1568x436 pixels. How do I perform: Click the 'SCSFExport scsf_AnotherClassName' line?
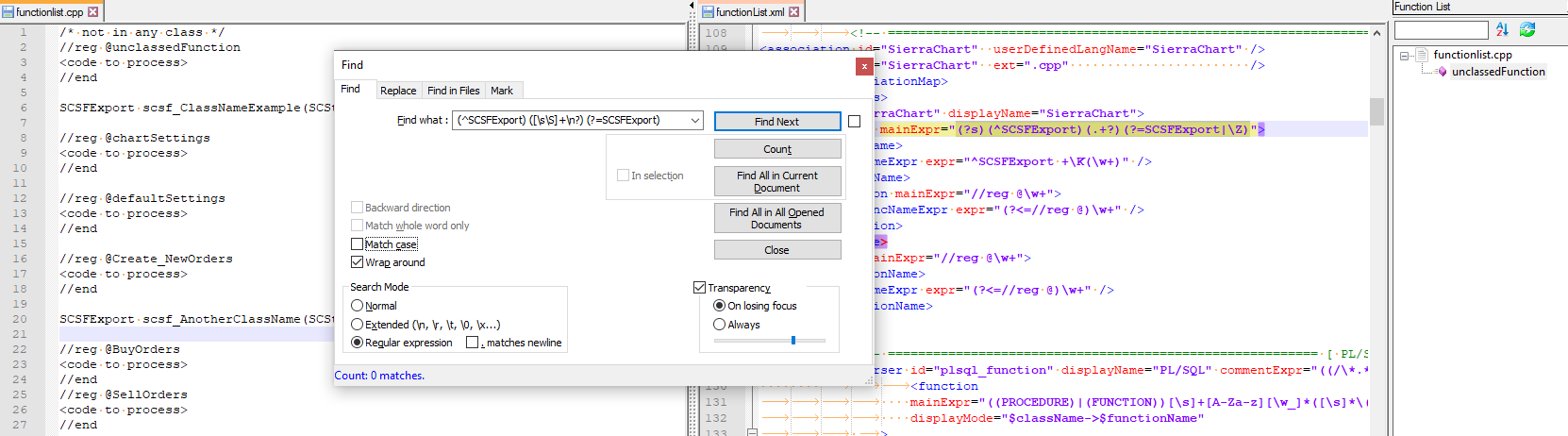click(196, 319)
